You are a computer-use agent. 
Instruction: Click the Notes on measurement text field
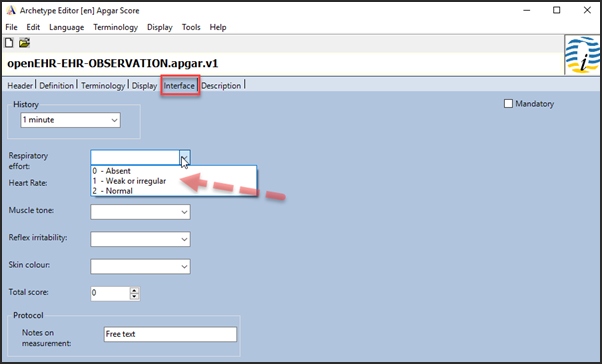point(170,334)
